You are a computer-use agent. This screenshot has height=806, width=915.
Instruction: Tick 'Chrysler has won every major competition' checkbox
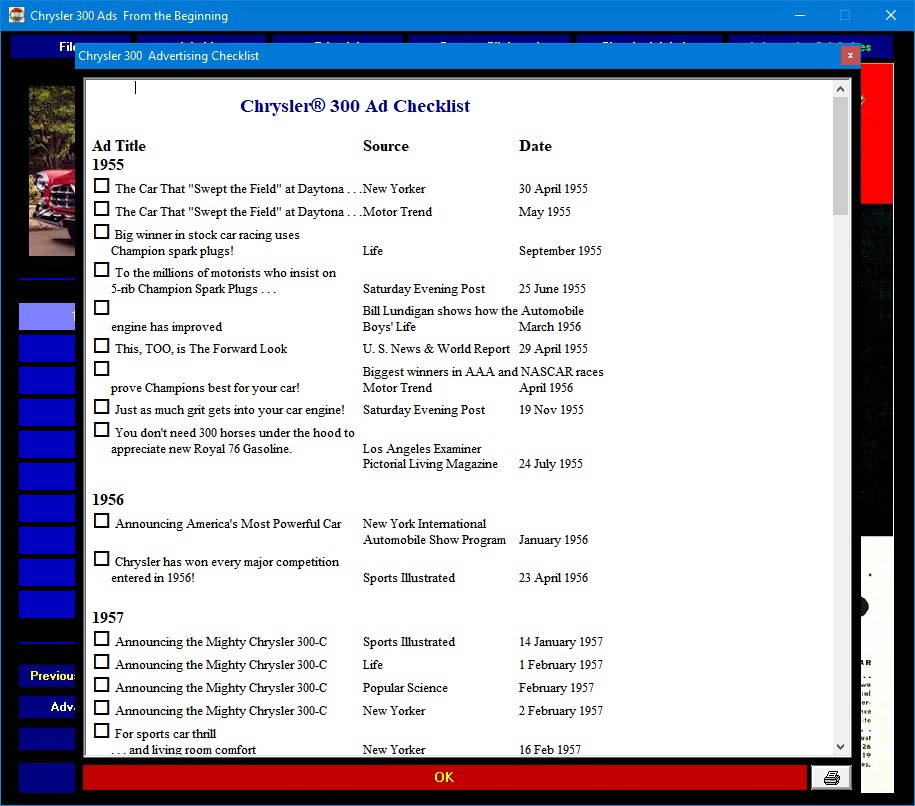tap(102, 559)
